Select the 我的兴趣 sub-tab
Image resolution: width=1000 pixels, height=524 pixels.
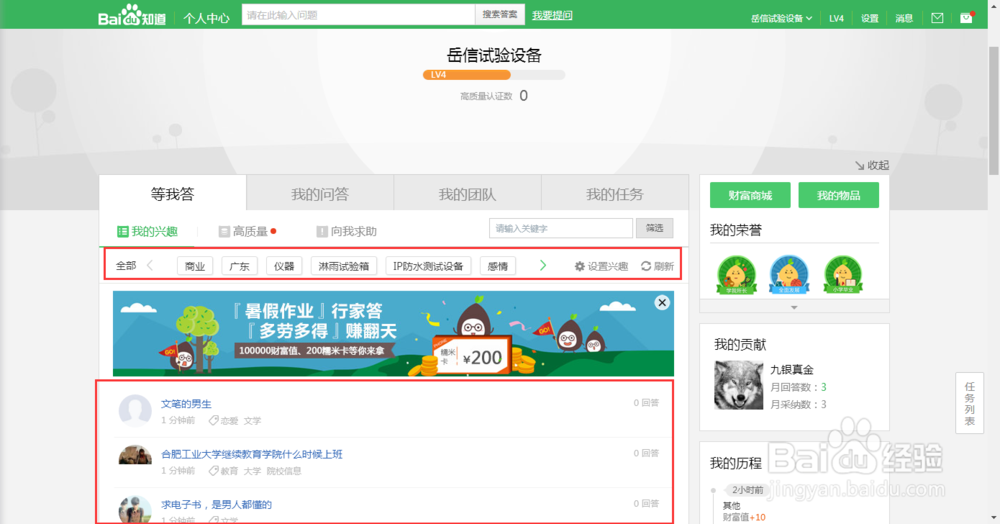147,231
